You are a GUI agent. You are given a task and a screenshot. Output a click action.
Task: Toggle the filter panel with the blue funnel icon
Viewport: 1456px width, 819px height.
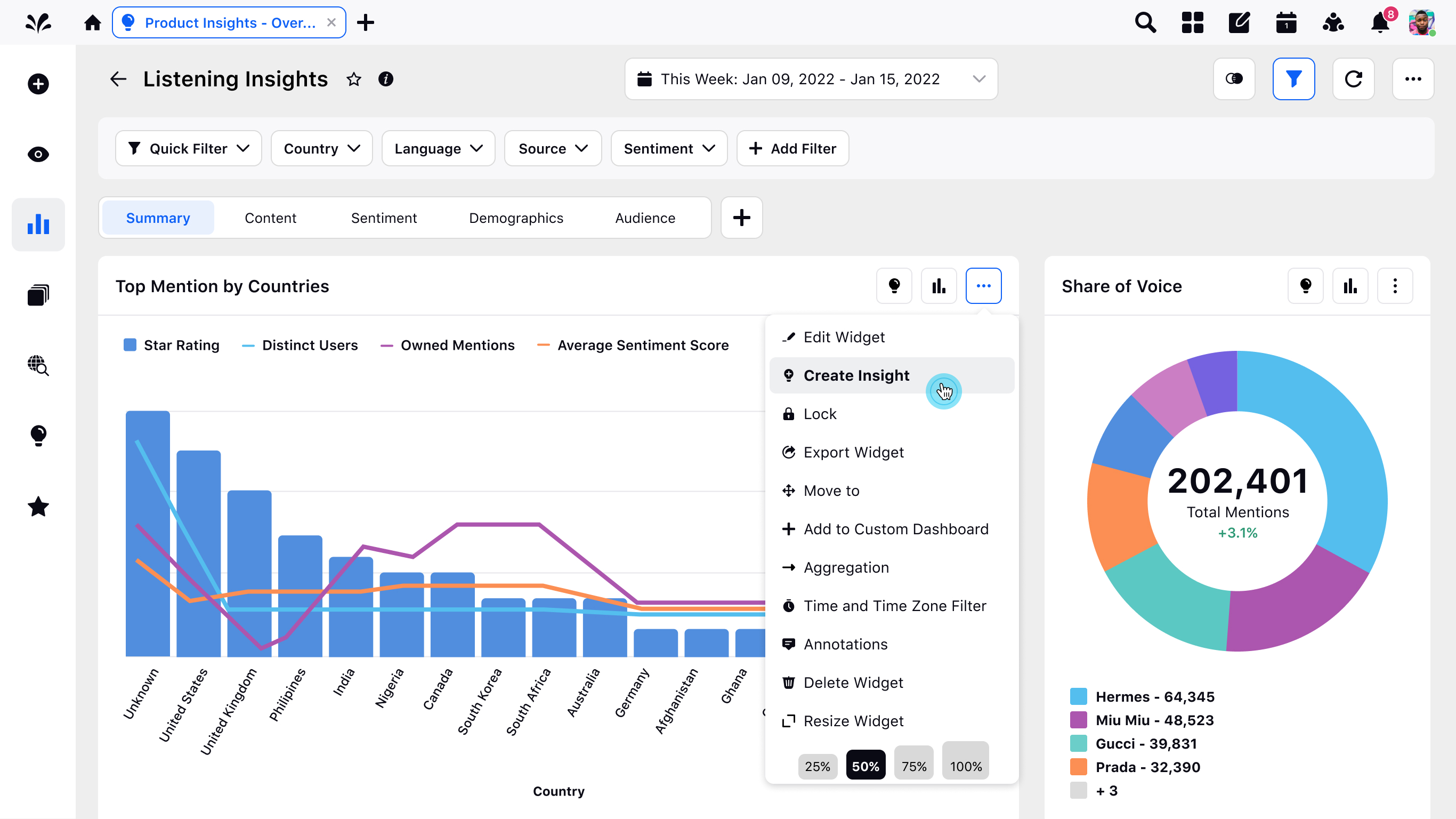click(1294, 78)
